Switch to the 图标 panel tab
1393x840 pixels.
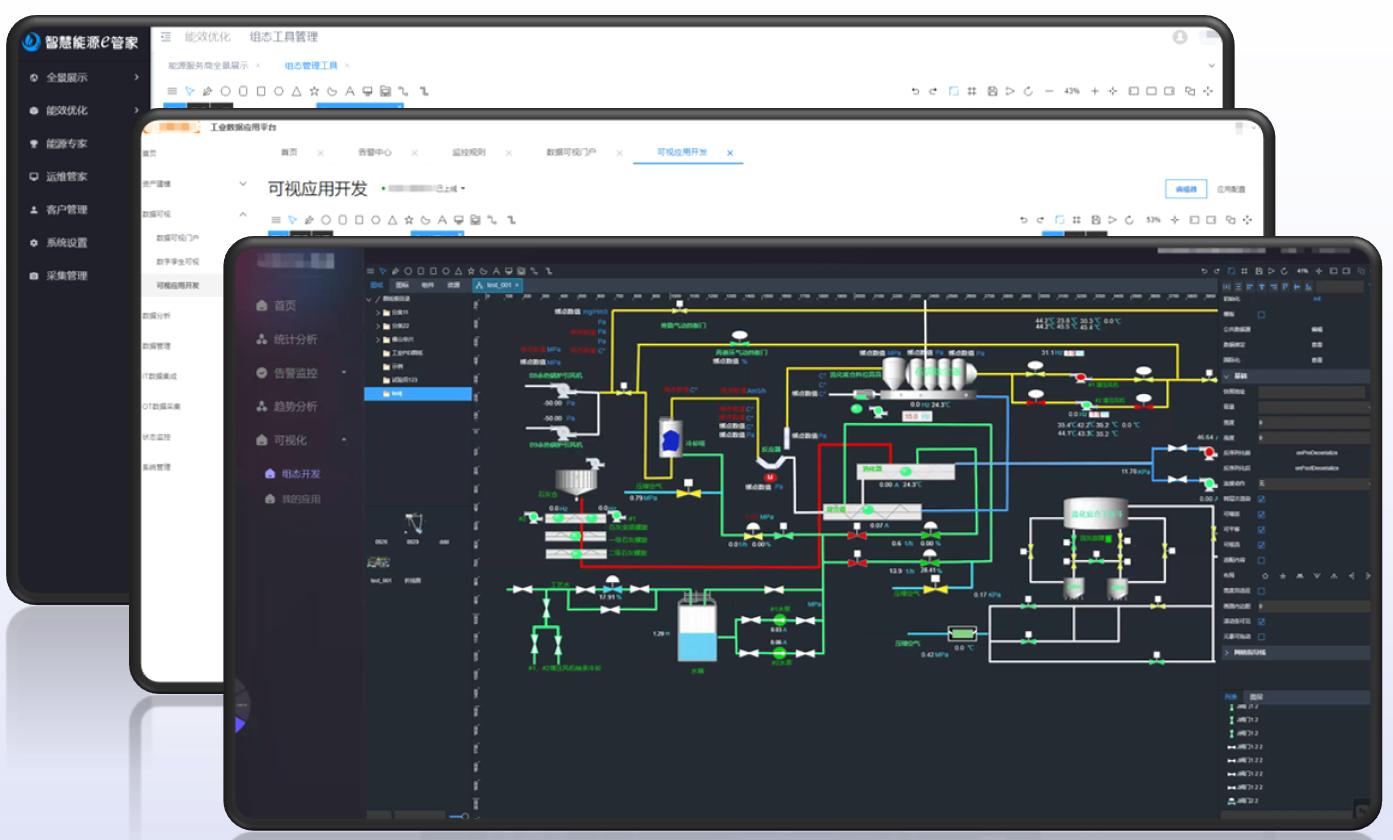402,286
